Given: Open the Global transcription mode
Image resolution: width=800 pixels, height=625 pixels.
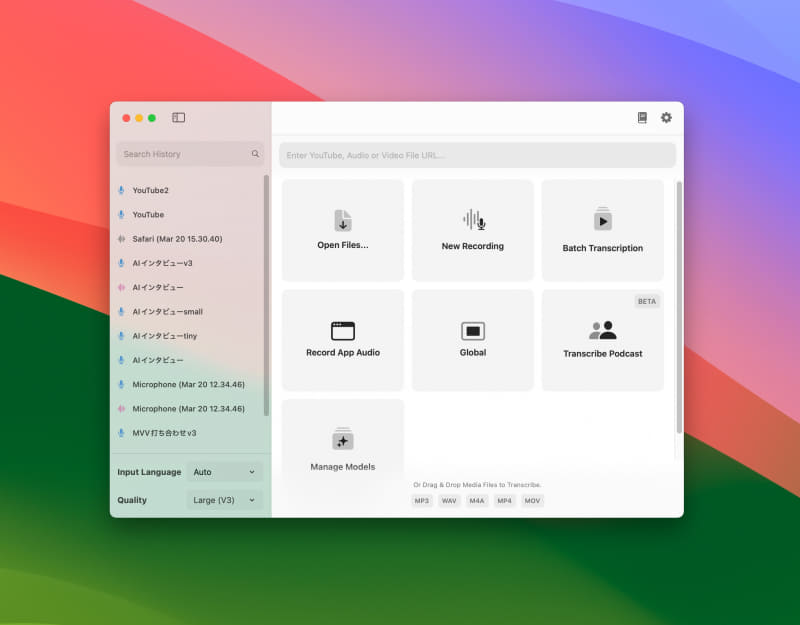Looking at the screenshot, I should pyautogui.click(x=472, y=338).
